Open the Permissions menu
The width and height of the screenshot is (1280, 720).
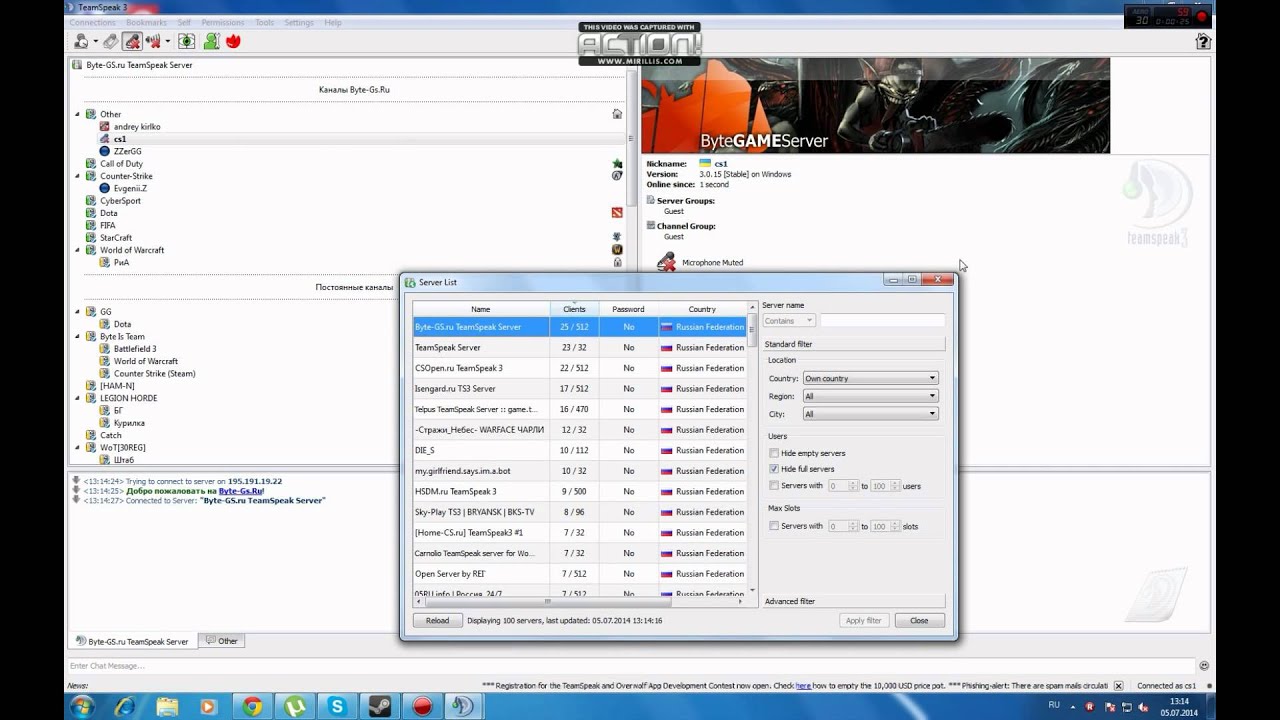click(222, 22)
